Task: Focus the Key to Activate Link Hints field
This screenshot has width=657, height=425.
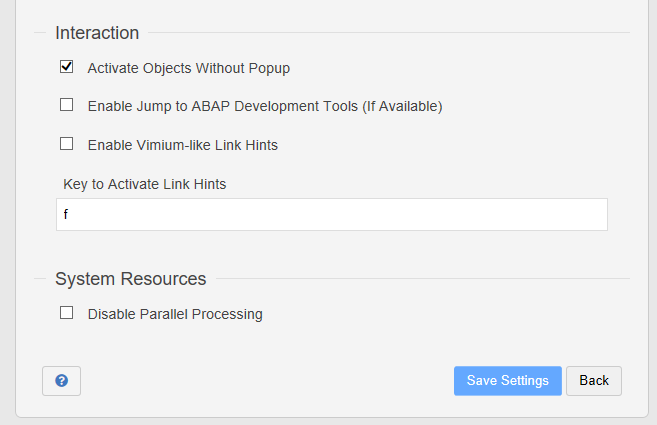Action: coord(332,215)
